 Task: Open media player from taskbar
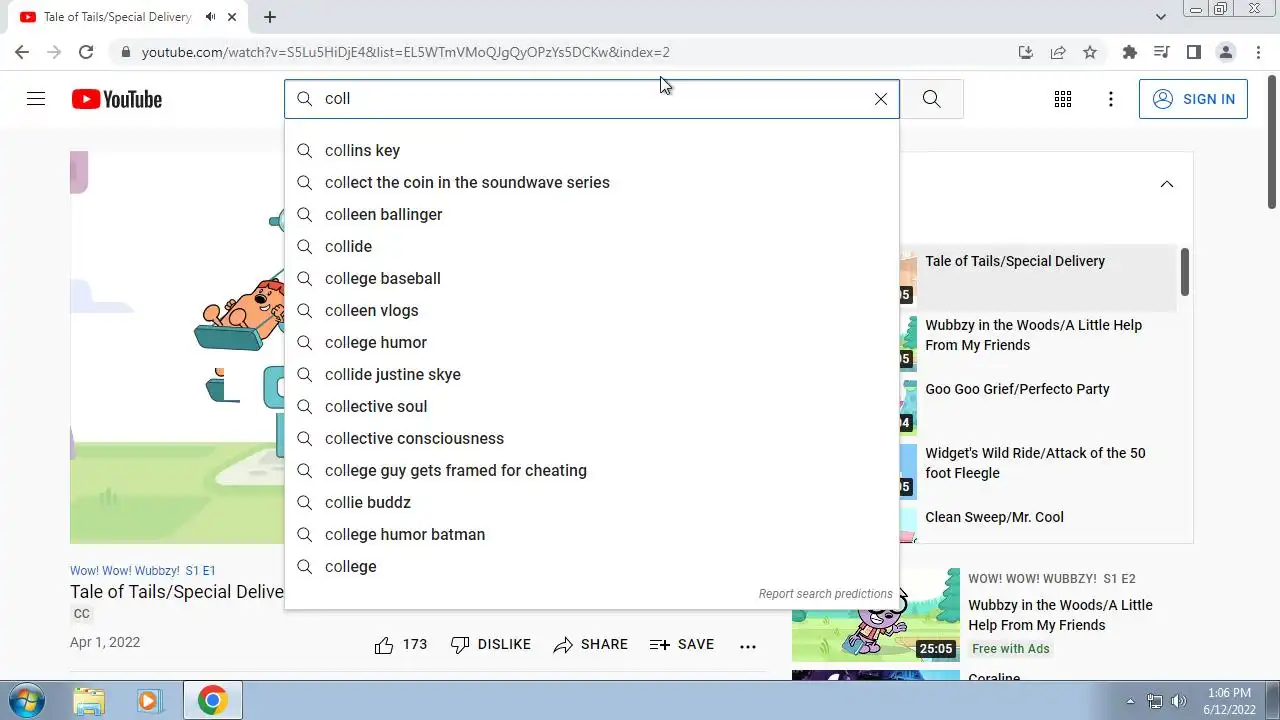150,700
